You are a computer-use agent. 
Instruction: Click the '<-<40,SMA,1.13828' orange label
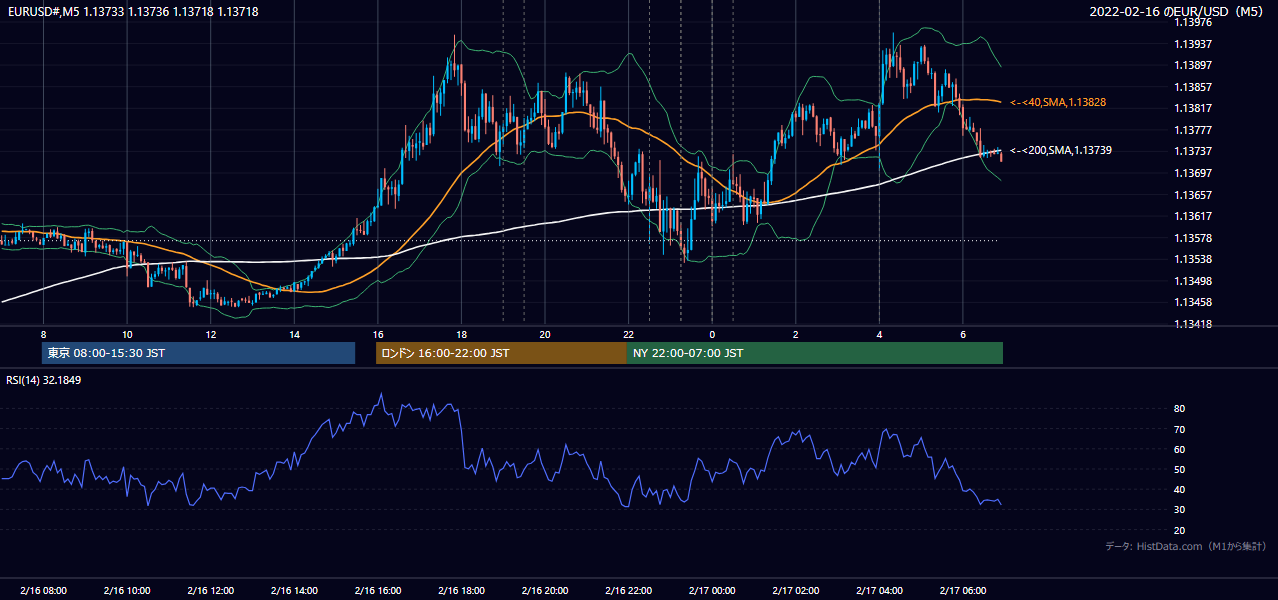click(x=1057, y=102)
